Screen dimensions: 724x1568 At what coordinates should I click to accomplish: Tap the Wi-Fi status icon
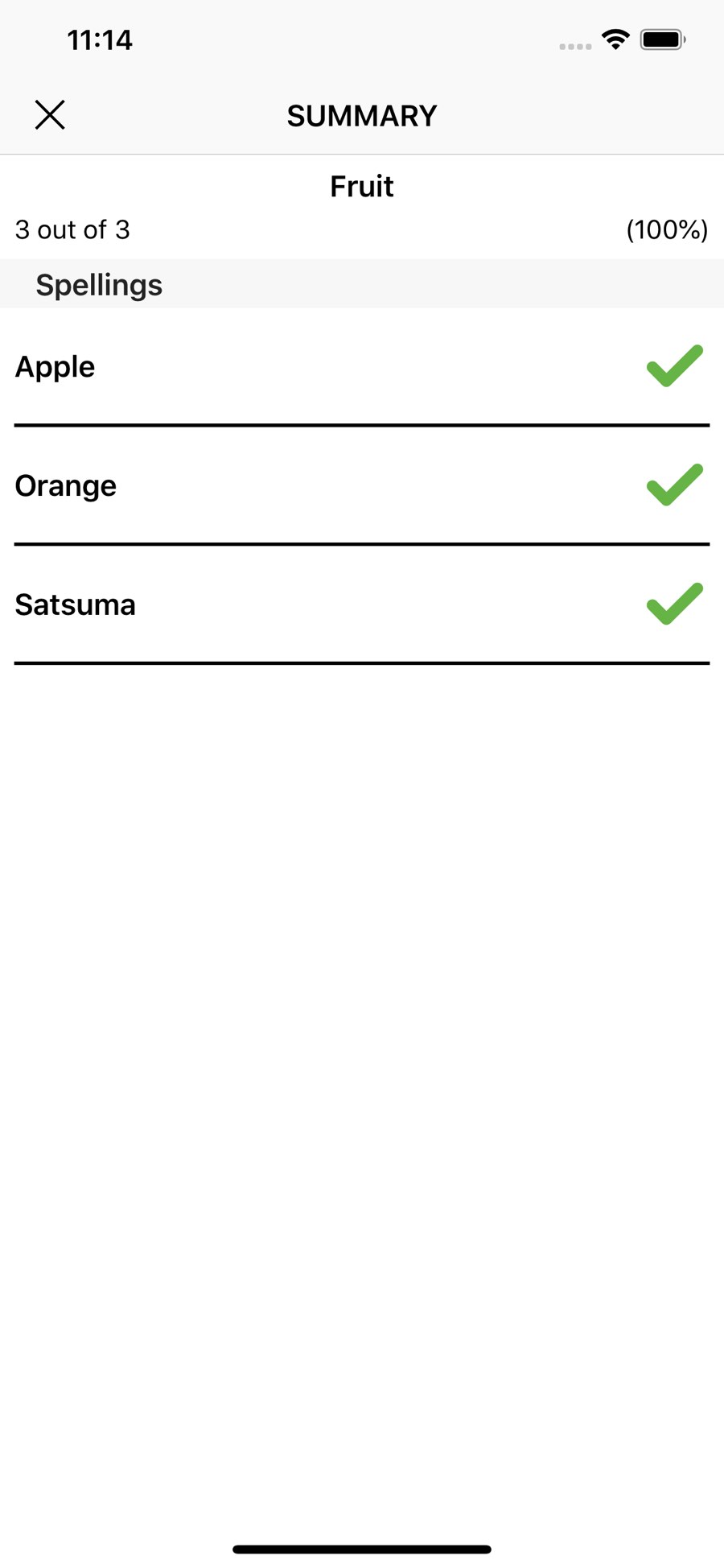pyautogui.click(x=615, y=39)
